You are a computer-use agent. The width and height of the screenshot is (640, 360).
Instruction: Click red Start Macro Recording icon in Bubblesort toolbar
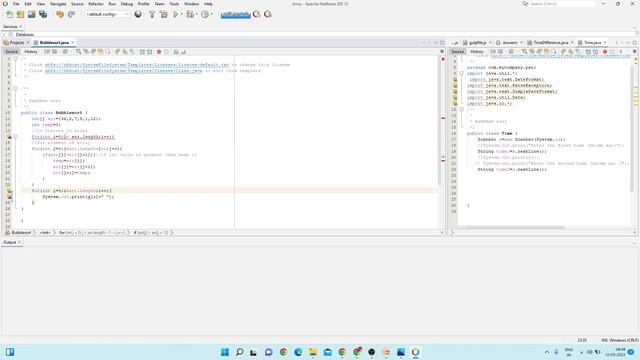pos(159,52)
